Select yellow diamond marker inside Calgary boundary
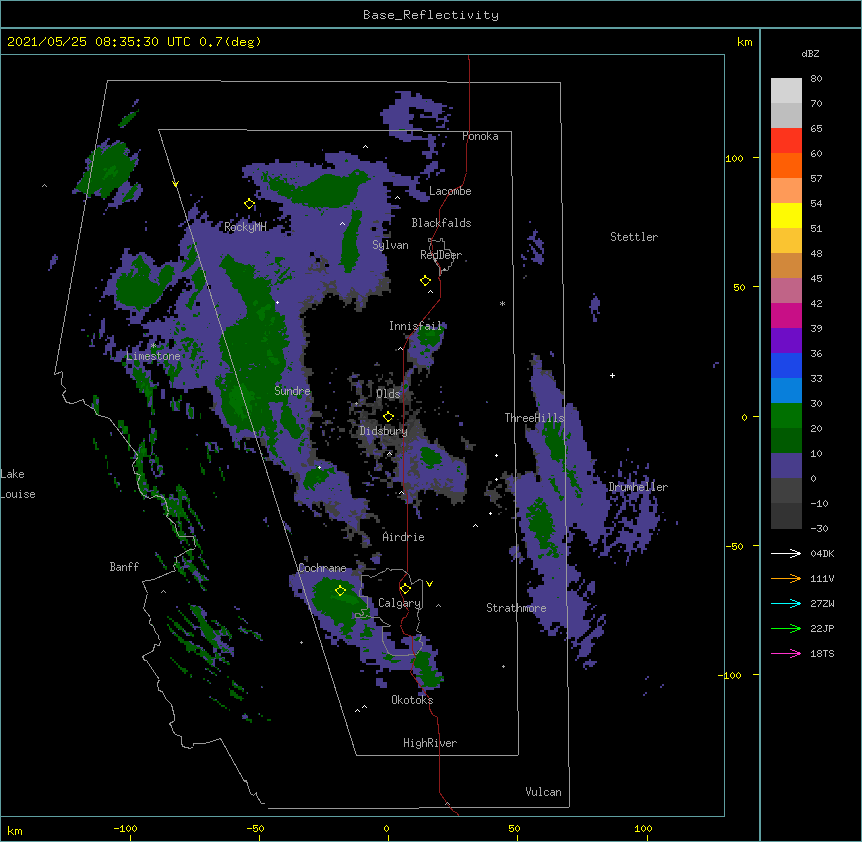The image size is (862, 842). click(405, 589)
